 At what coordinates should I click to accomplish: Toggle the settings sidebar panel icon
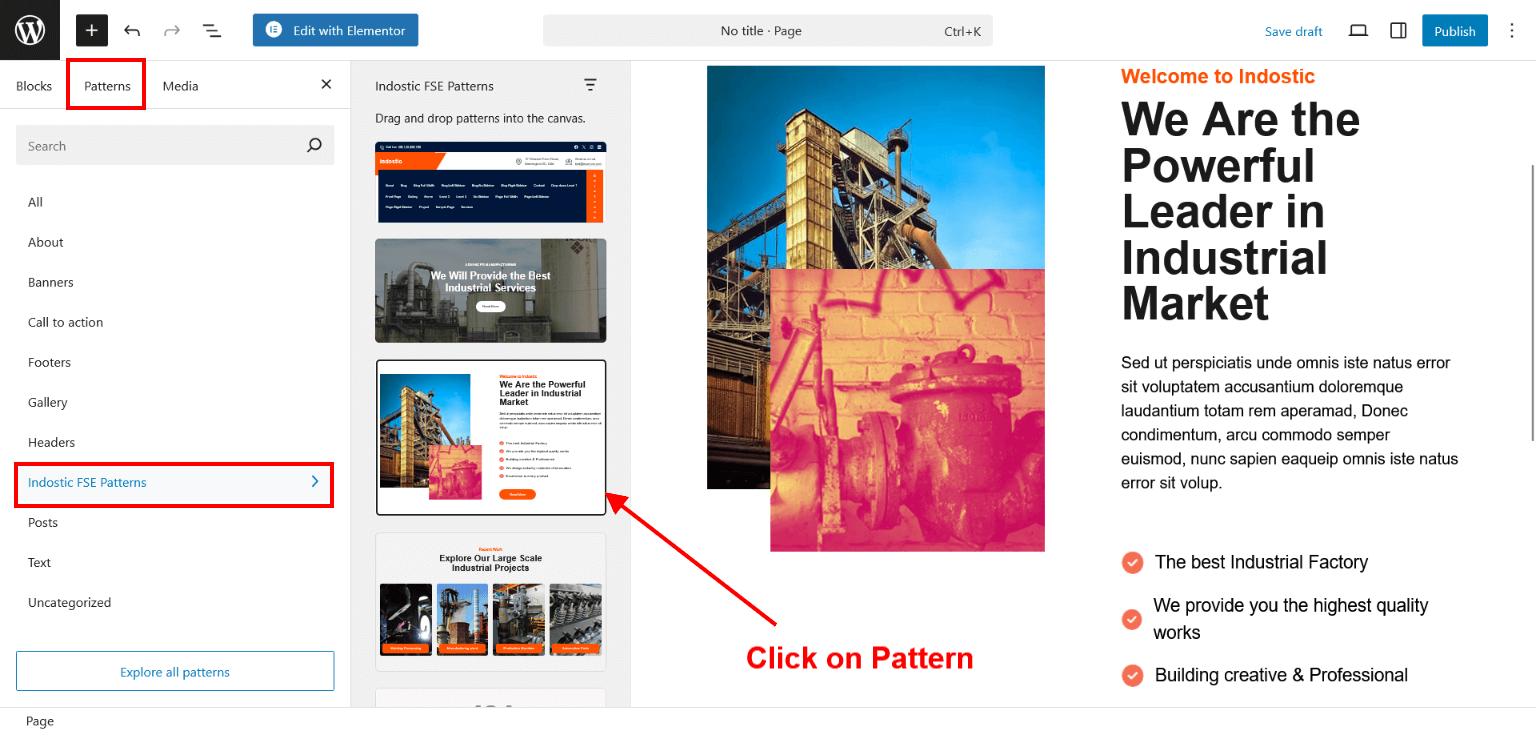pos(1398,30)
